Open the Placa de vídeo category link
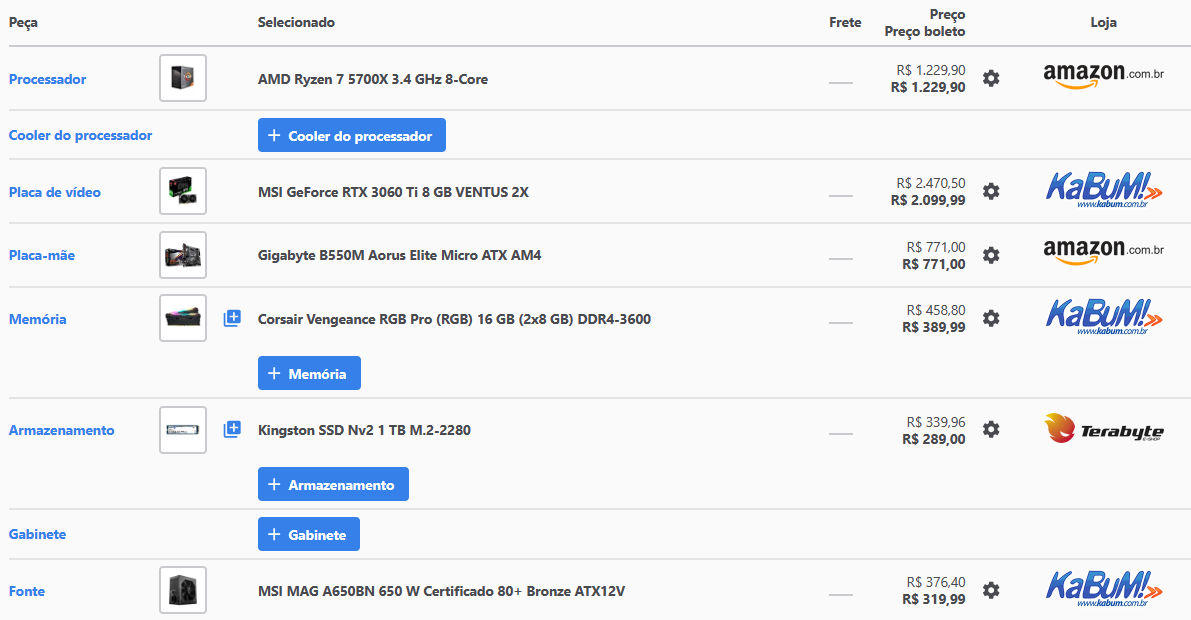1191x620 pixels. pyautogui.click(x=55, y=192)
